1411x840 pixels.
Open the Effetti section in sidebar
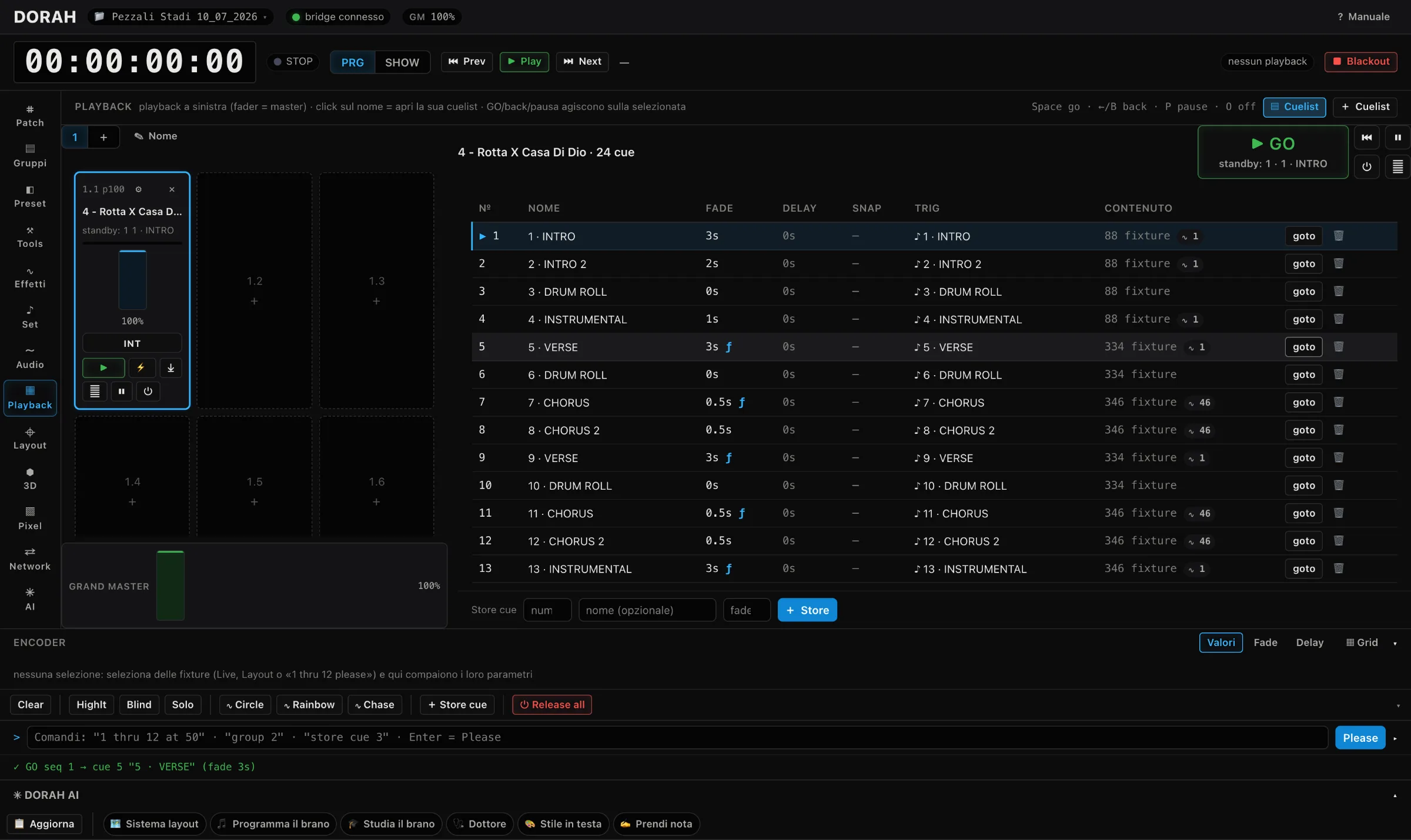click(x=30, y=277)
